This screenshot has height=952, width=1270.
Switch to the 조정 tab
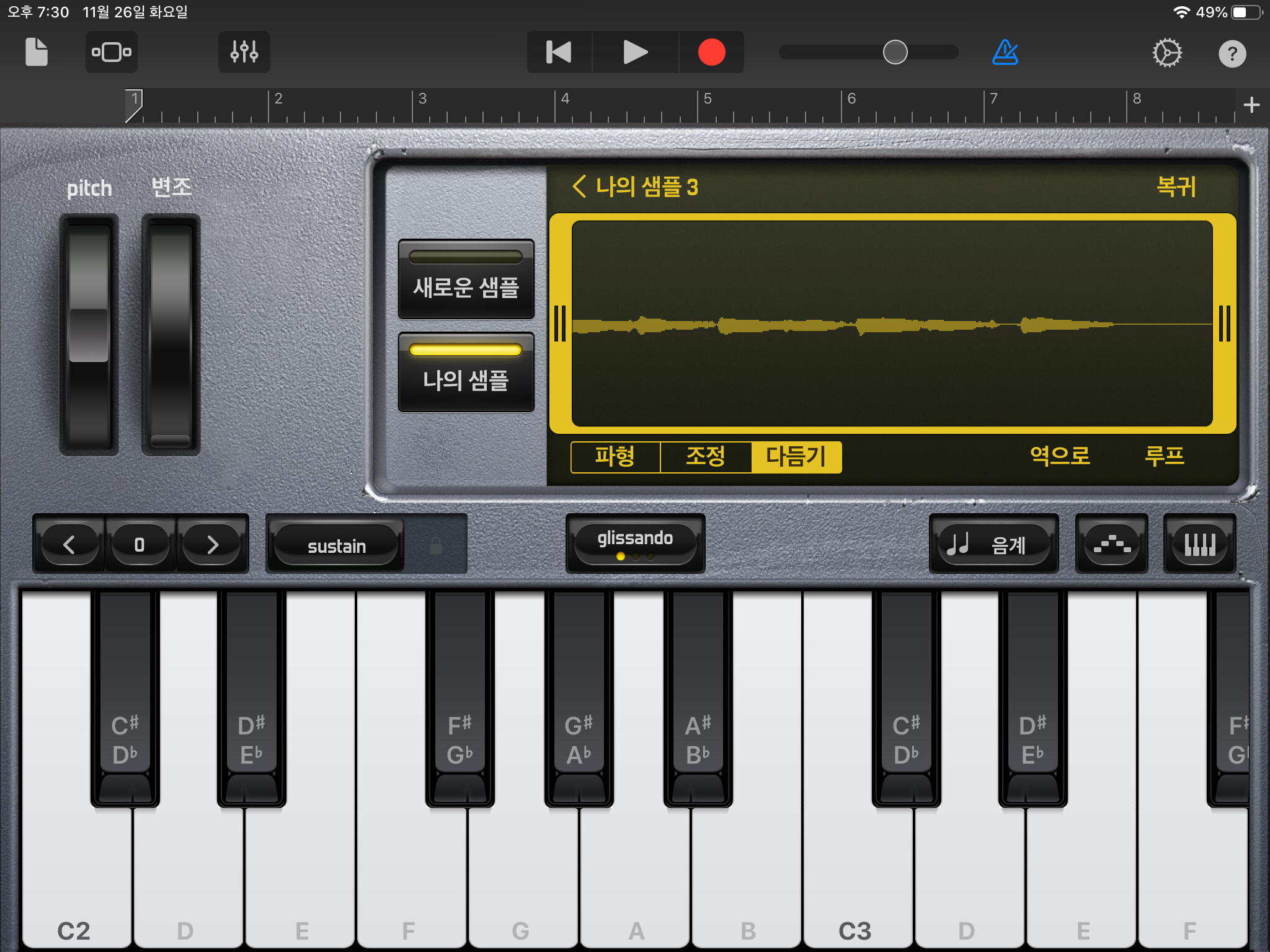[706, 457]
